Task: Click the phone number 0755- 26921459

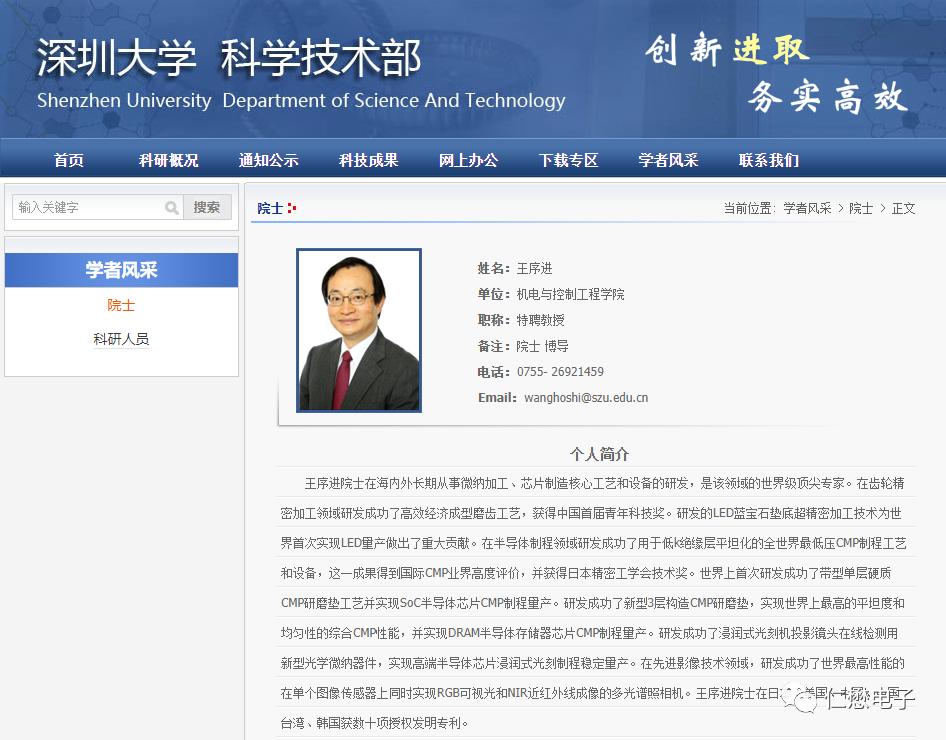Action: point(560,372)
